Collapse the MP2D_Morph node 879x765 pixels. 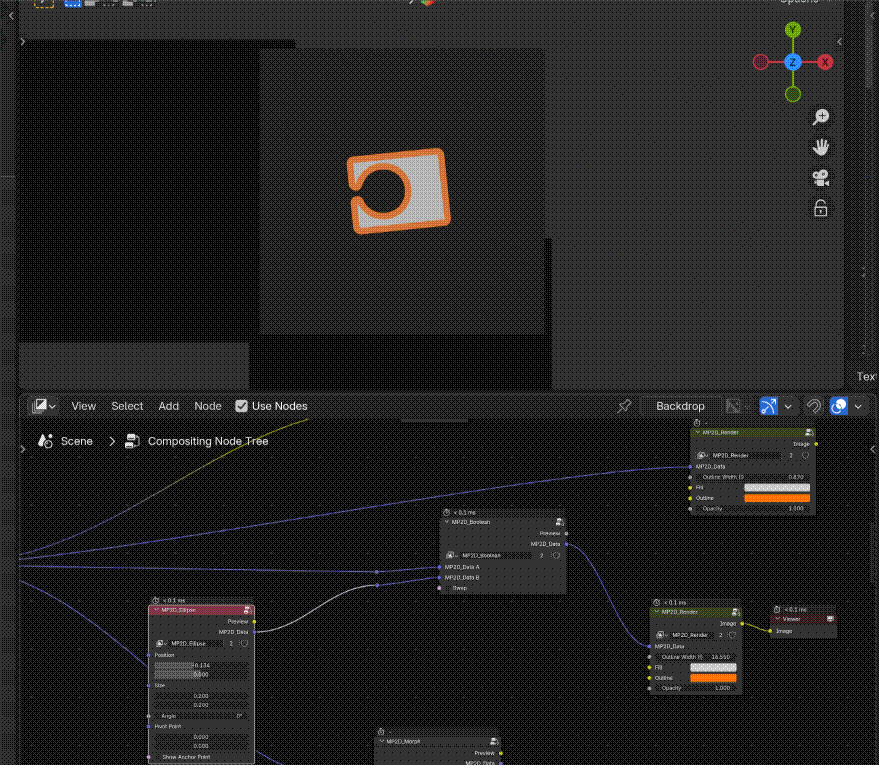coord(382,741)
